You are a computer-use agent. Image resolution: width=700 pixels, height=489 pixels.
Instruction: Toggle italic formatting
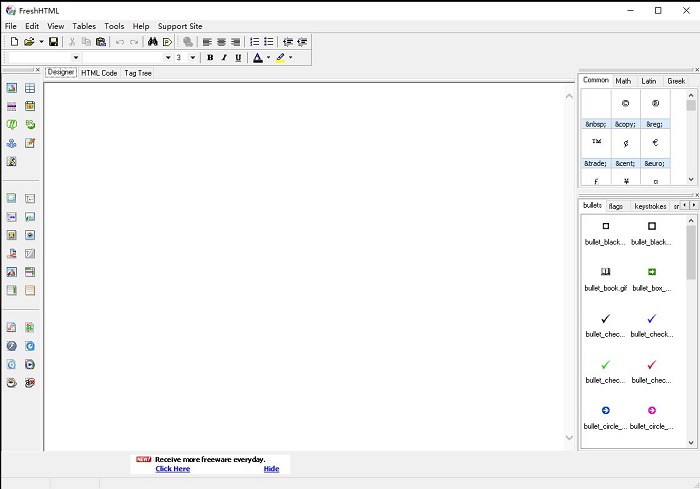[x=224, y=58]
